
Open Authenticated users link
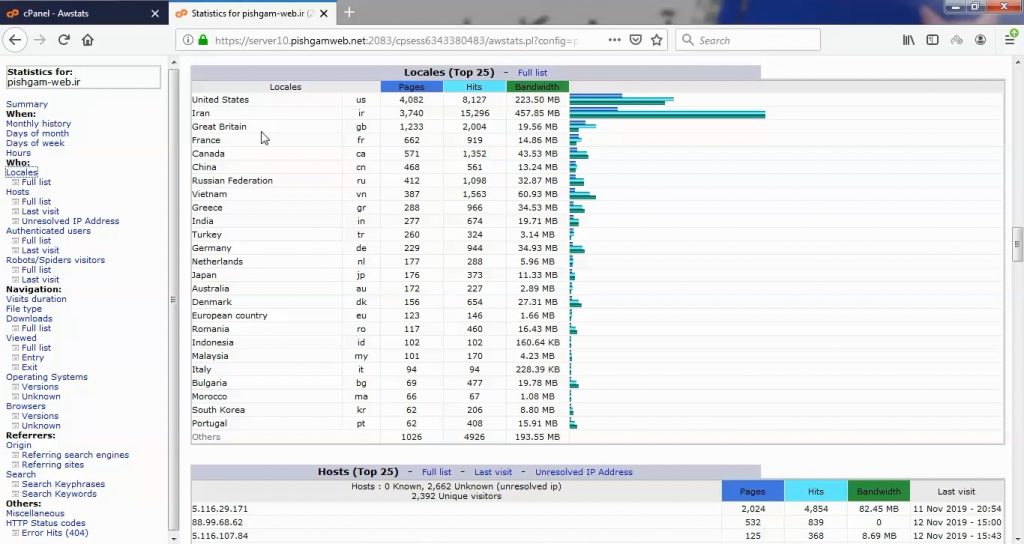pos(48,231)
